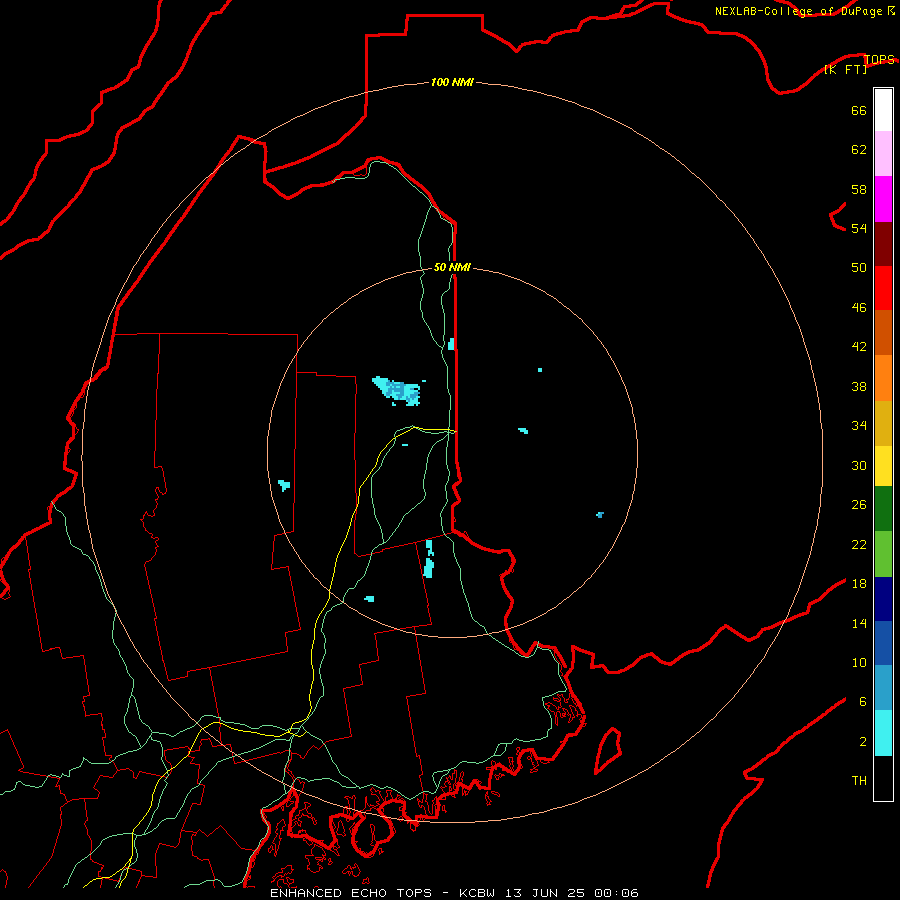
Task: Click the '[K FT]' units label
Action: tap(845, 70)
